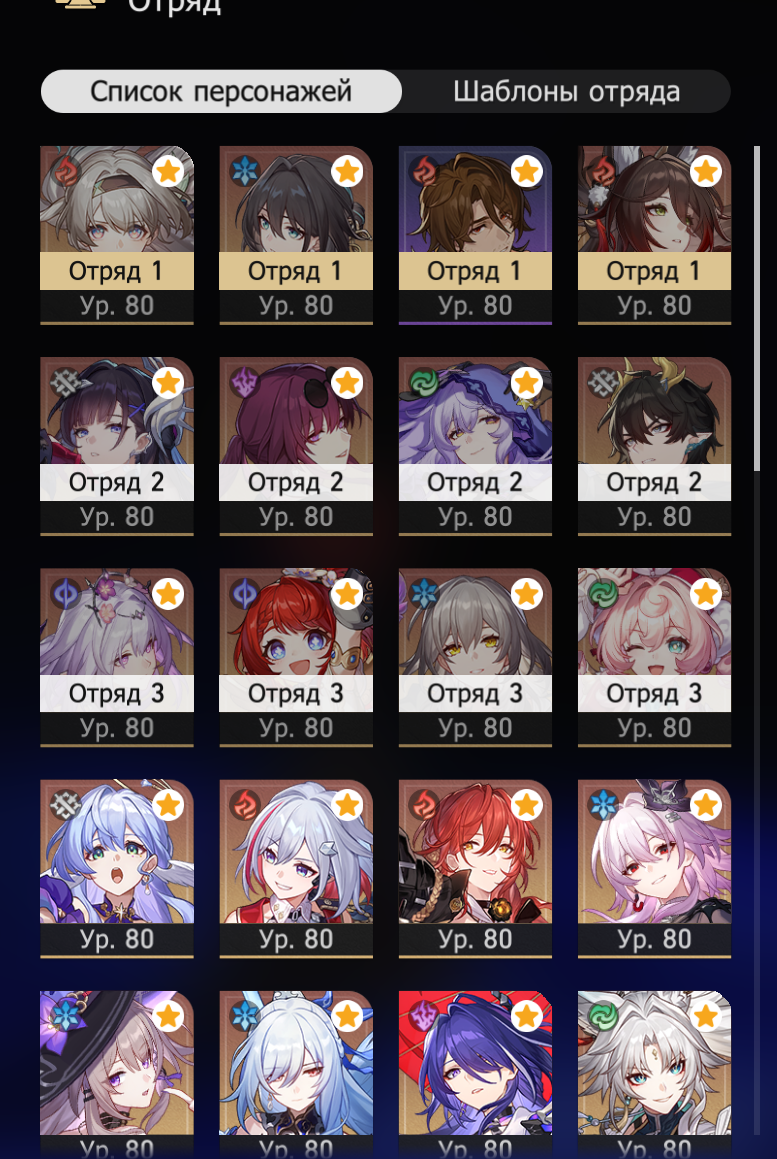Toggle star on red-haired Отряд 3 character

pyautogui.click(x=347, y=594)
